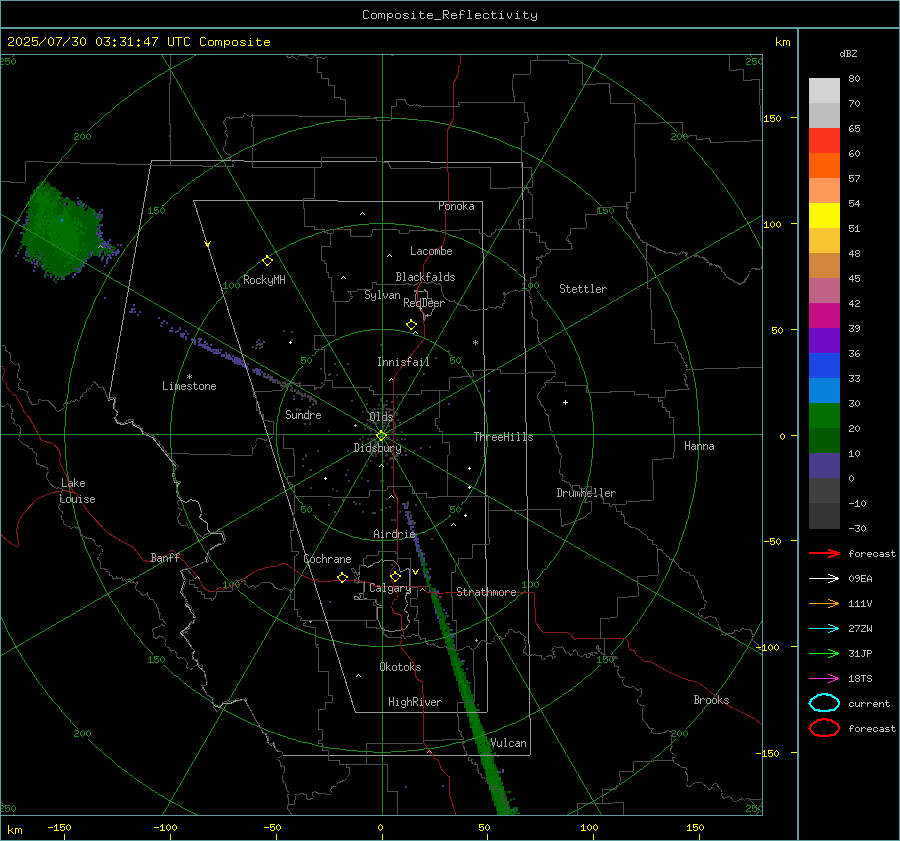Click the Brooks city label
The height and width of the screenshot is (841, 900).
pos(711,700)
